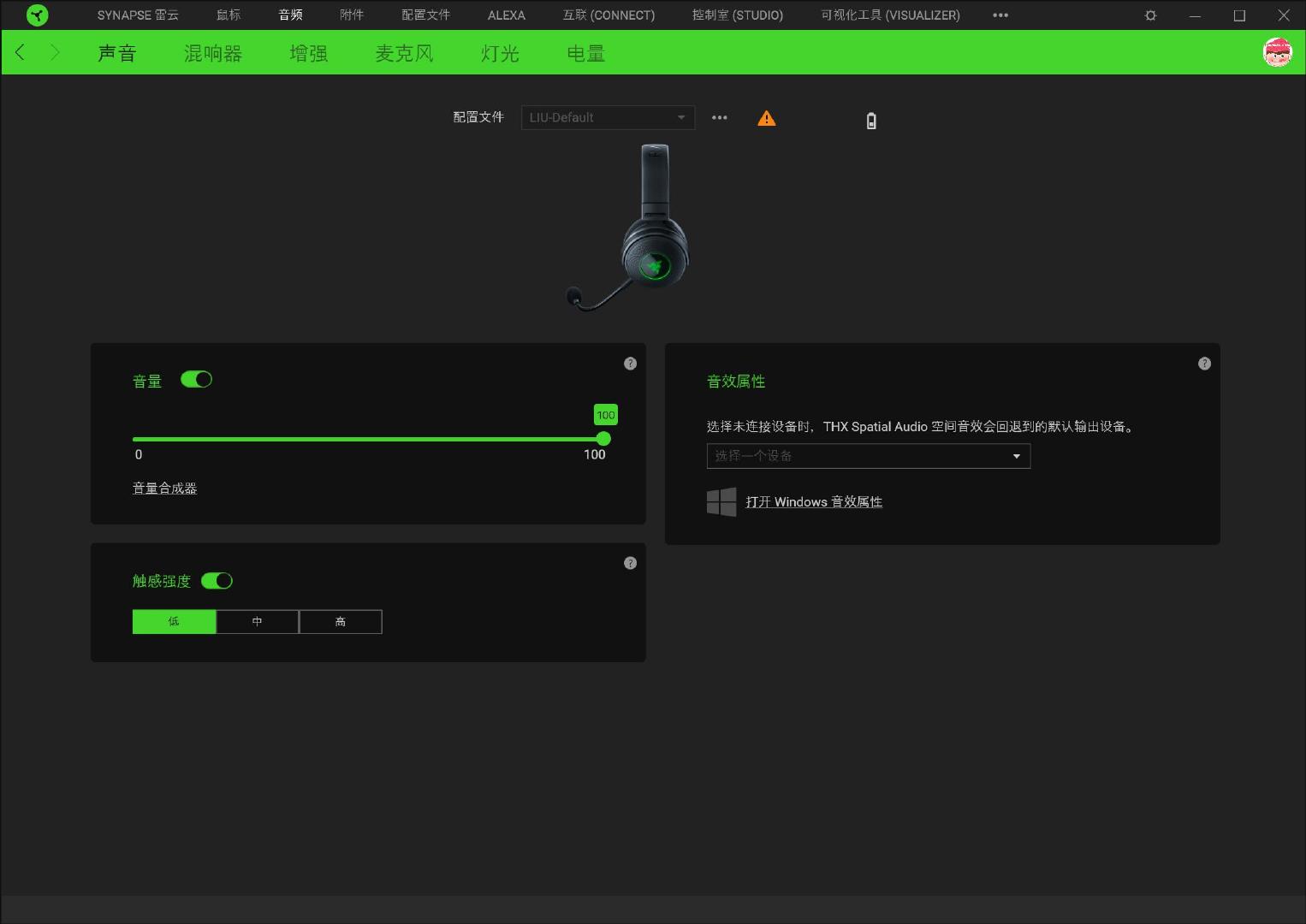Open the 可视化工具 (VISUALIZER) tab
The width and height of the screenshot is (1306, 924).
[890, 15]
